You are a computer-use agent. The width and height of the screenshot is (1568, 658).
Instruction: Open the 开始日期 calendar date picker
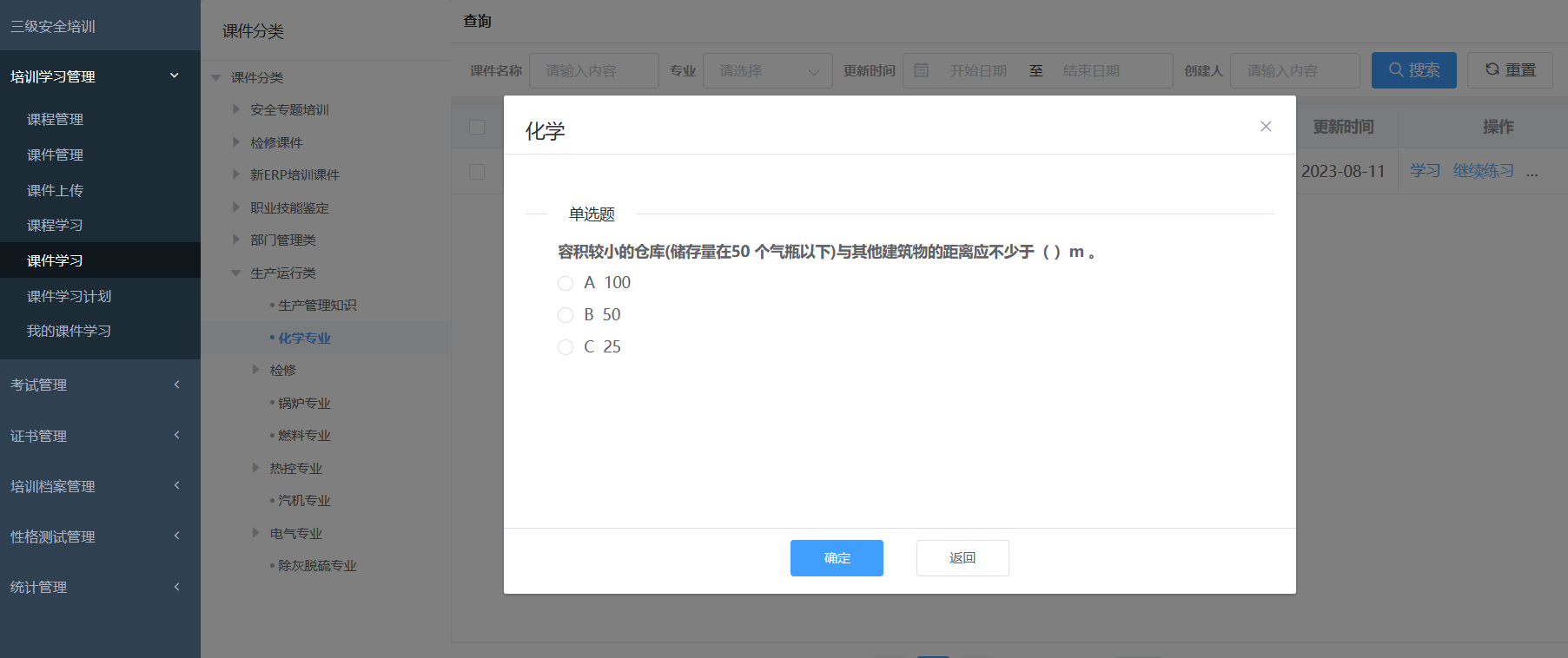[977, 71]
